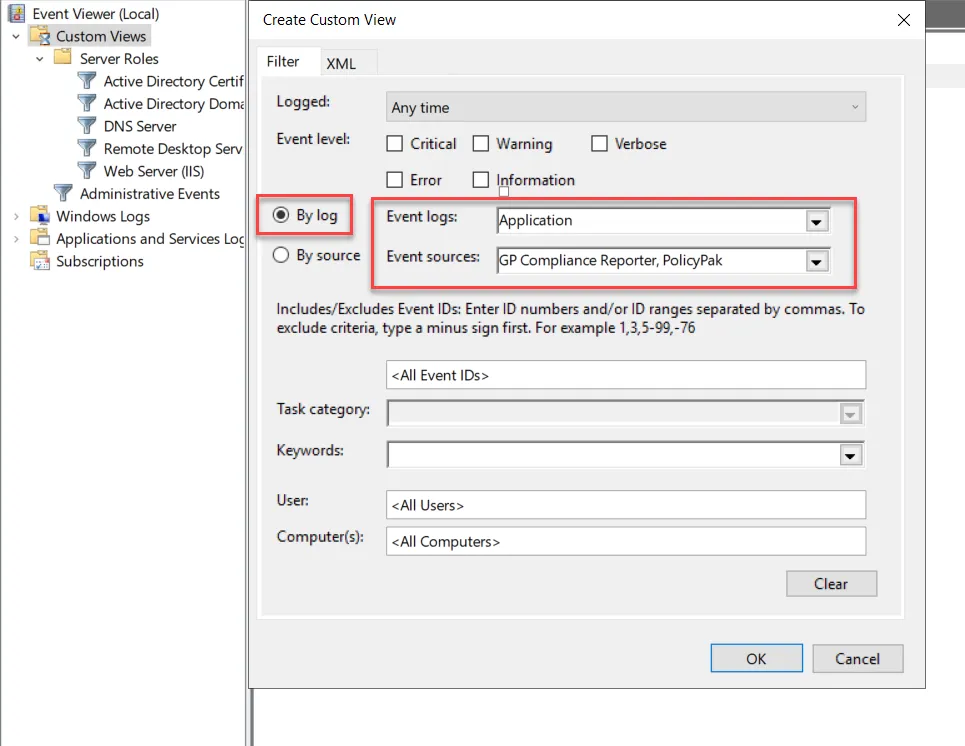965x746 pixels.
Task: Select the Administrative Events view icon
Action: coord(62,193)
